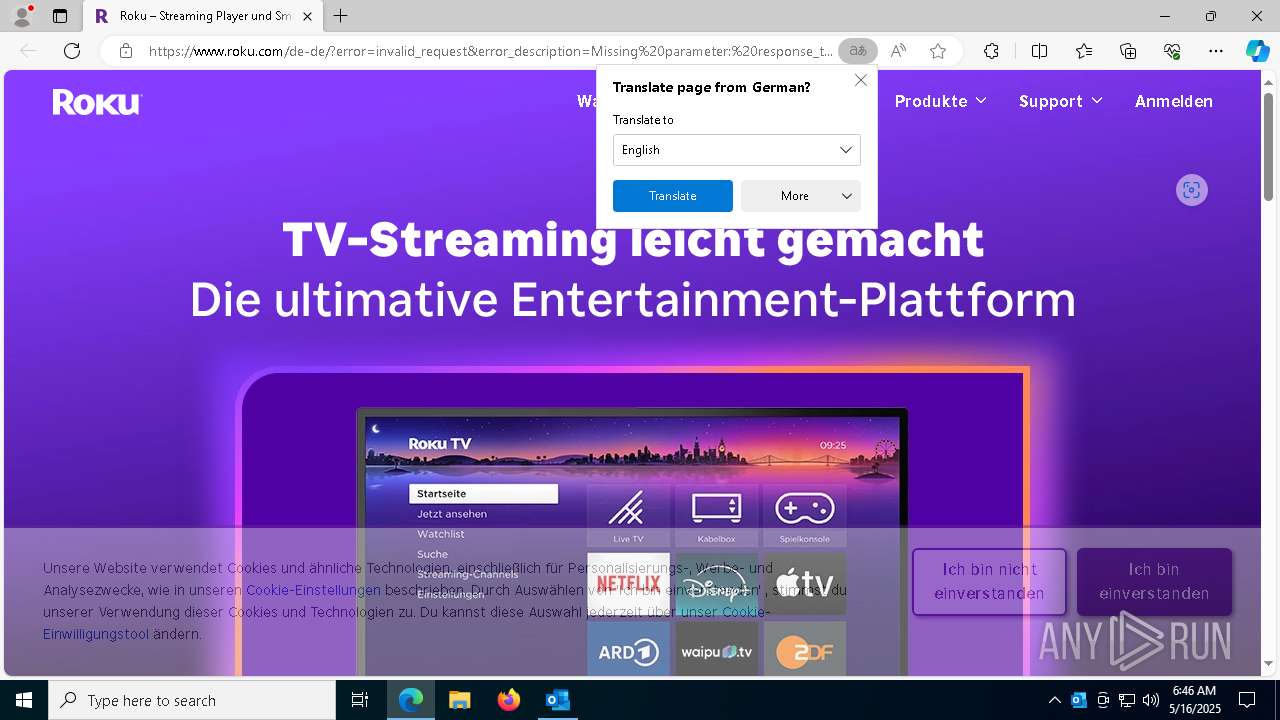Open the Collections icon
The height and width of the screenshot is (720, 1280).
pyautogui.click(x=1128, y=51)
